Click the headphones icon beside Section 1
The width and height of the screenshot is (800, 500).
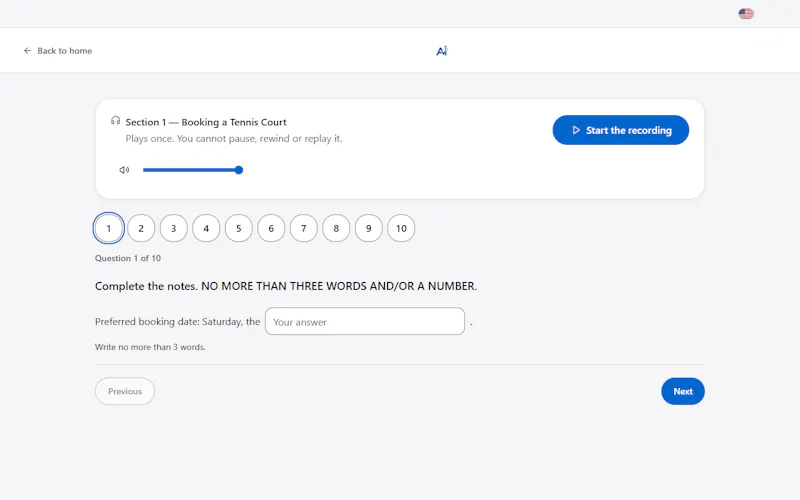point(116,121)
